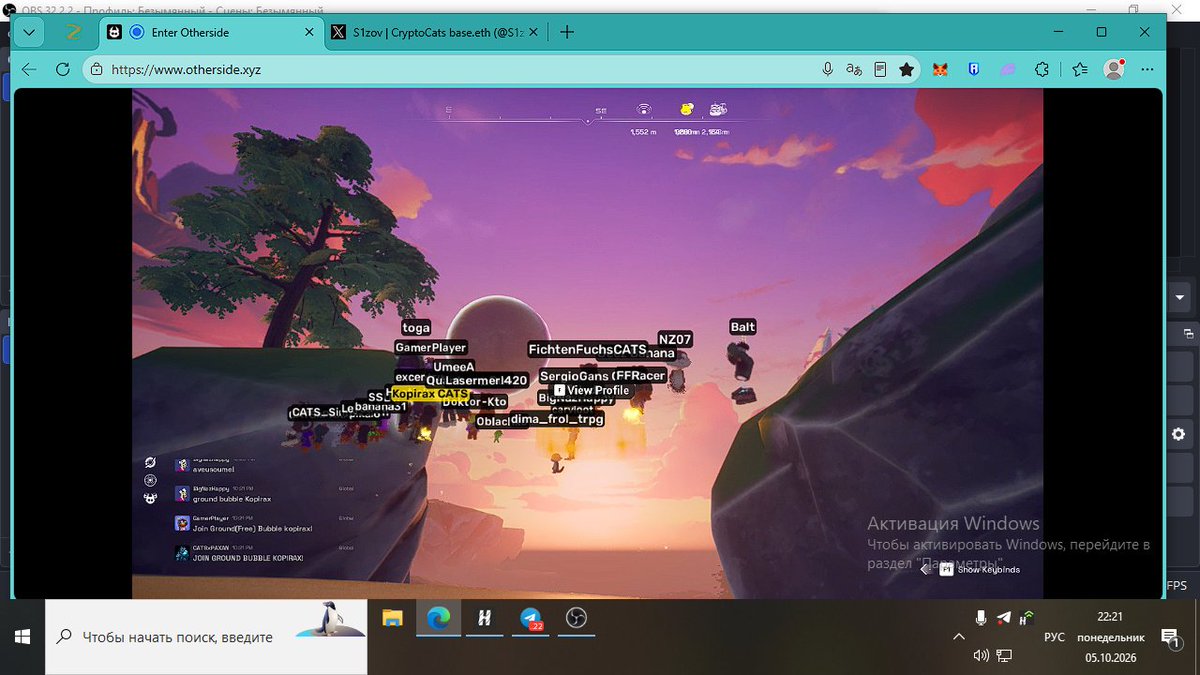Toggle the favorites star for this page
The height and width of the screenshot is (675, 1200).
(906, 70)
